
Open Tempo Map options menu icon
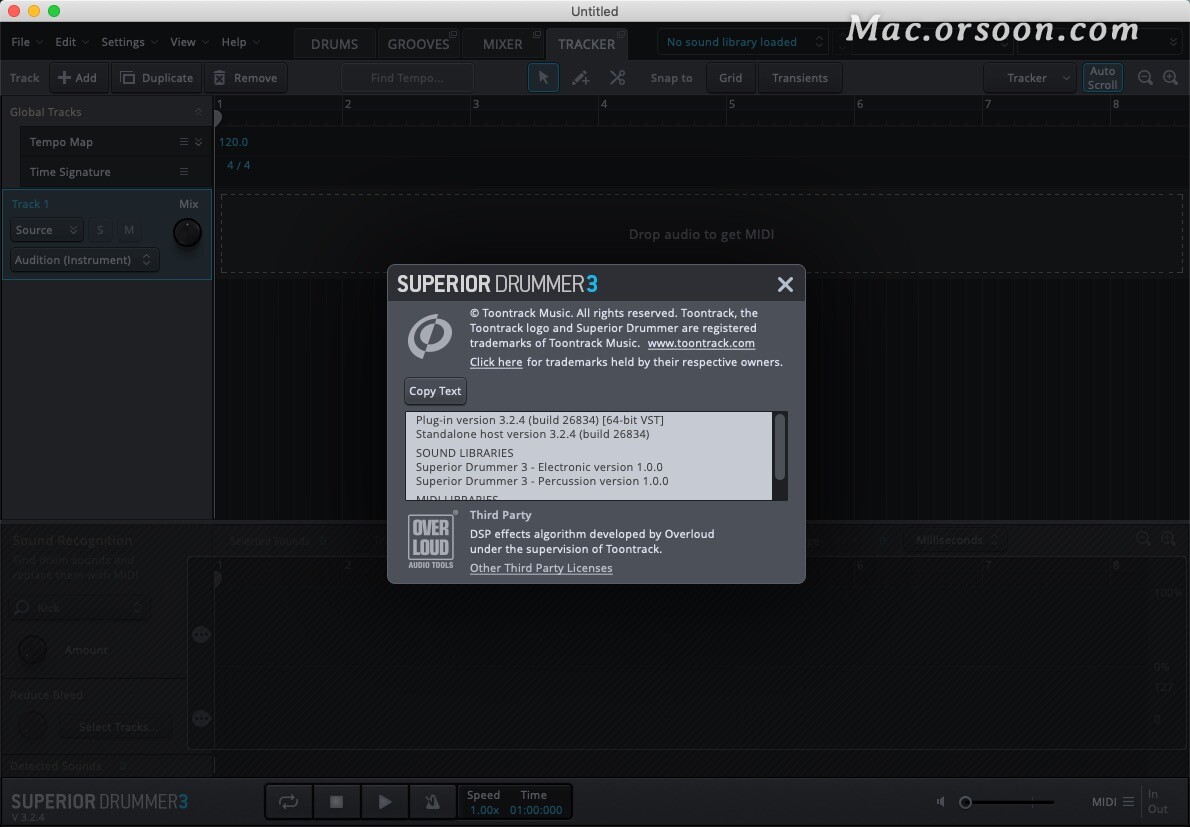tap(184, 142)
